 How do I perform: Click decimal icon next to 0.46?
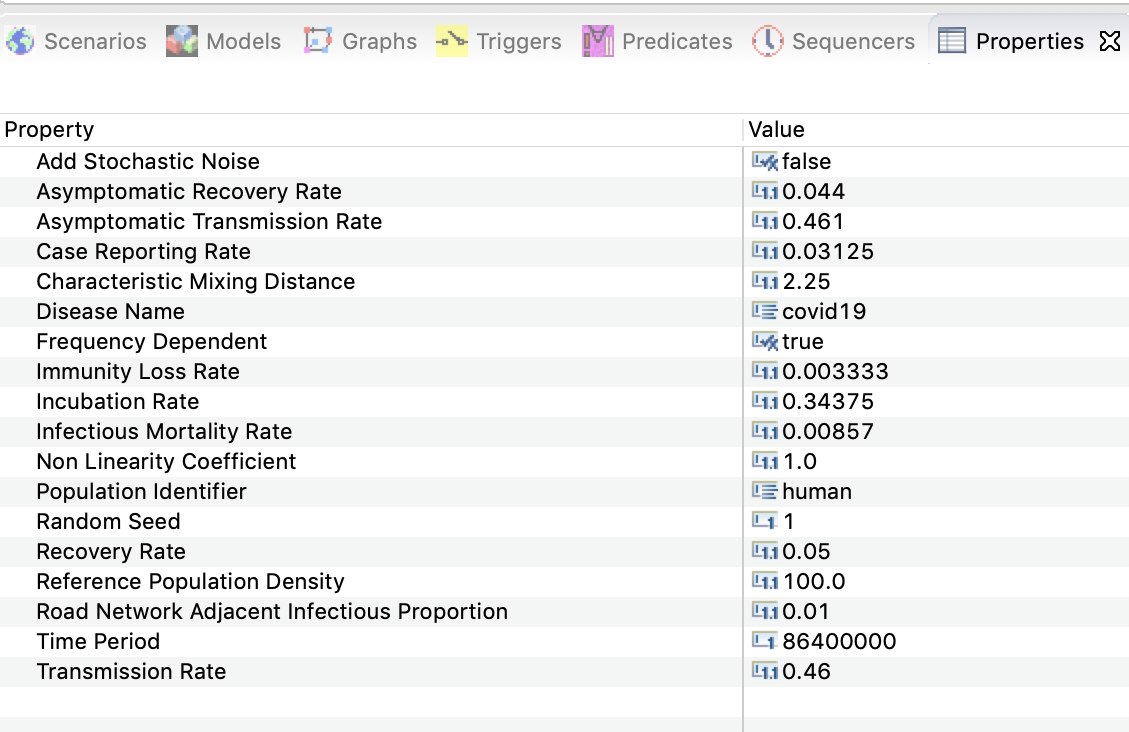click(765, 672)
